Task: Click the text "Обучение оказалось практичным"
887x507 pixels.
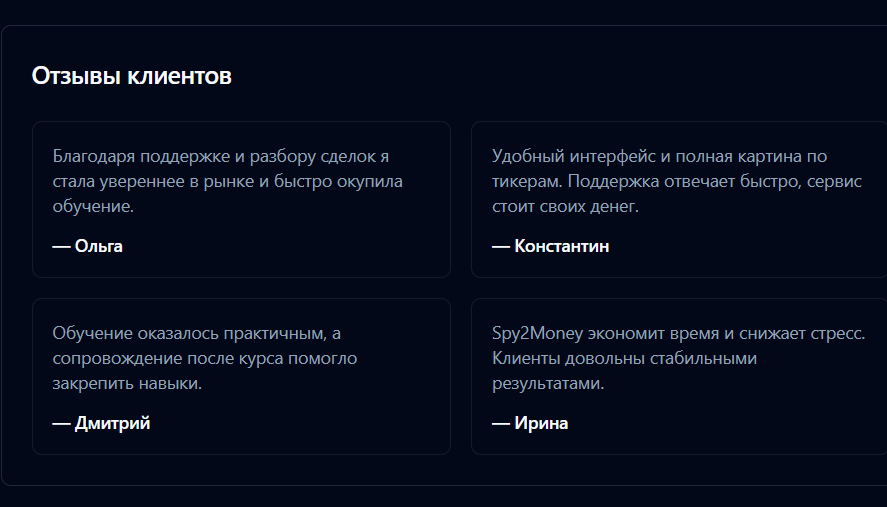Action: click(190, 333)
